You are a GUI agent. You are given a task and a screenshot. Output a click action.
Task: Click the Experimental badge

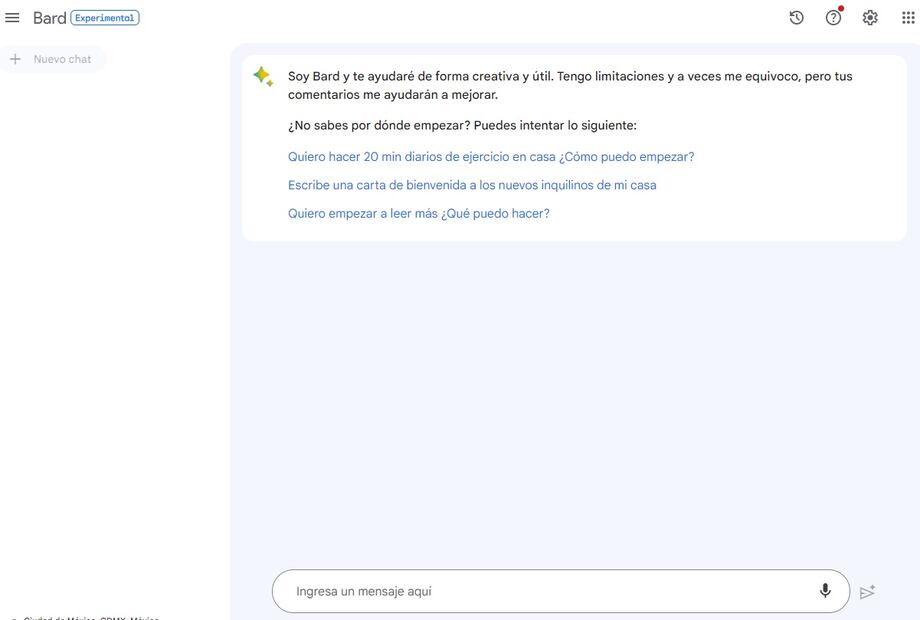pos(105,18)
